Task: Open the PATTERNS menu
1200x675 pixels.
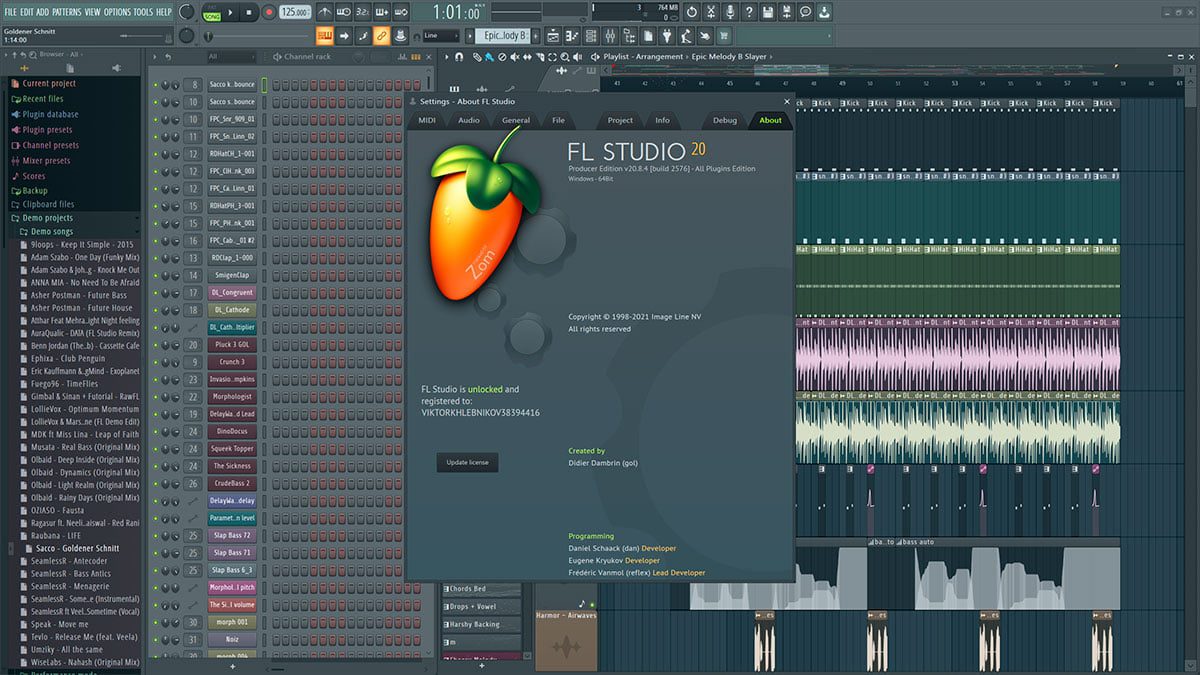Action: 67,11
